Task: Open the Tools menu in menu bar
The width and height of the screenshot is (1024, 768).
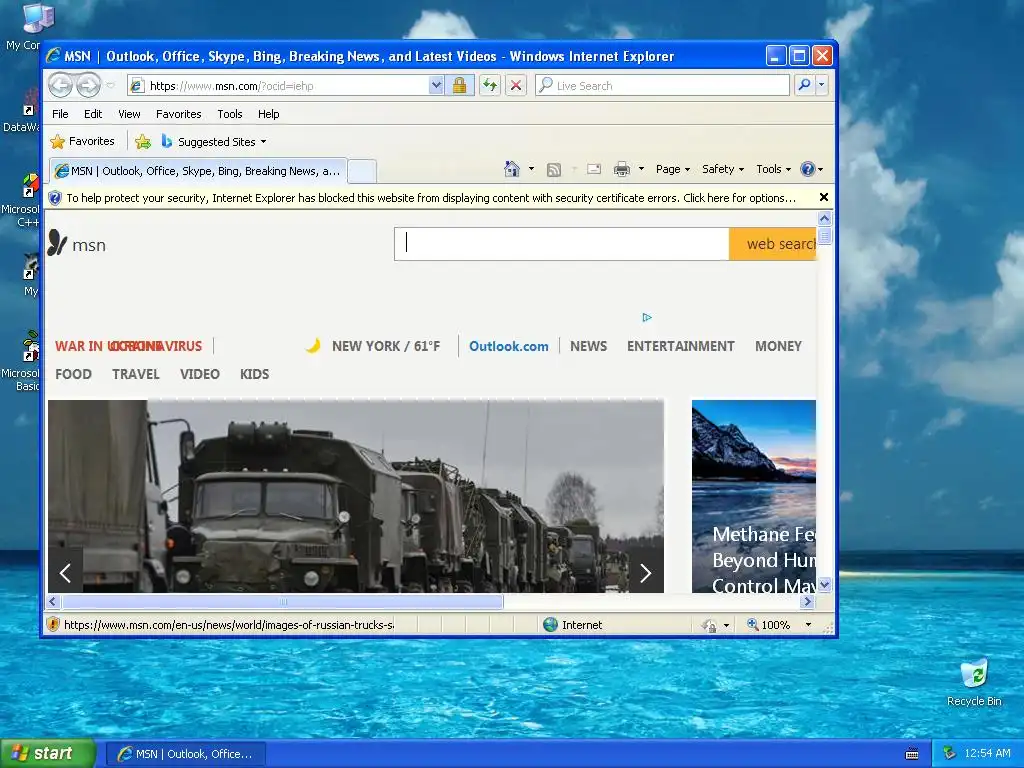Action: (230, 114)
